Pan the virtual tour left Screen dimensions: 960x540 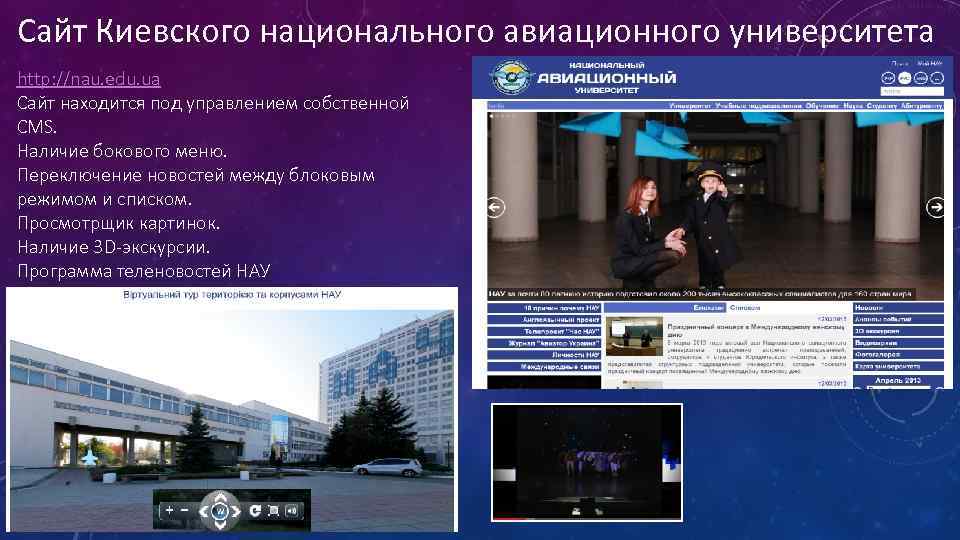(204, 510)
